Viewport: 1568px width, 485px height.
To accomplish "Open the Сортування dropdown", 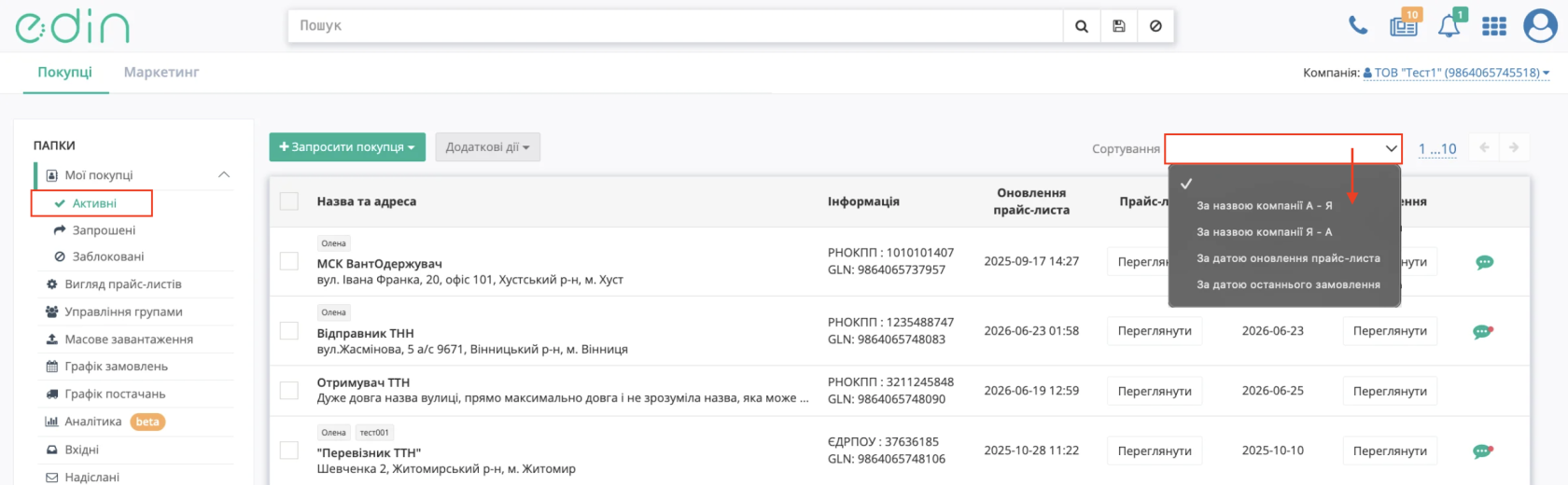I will click(x=1283, y=148).
